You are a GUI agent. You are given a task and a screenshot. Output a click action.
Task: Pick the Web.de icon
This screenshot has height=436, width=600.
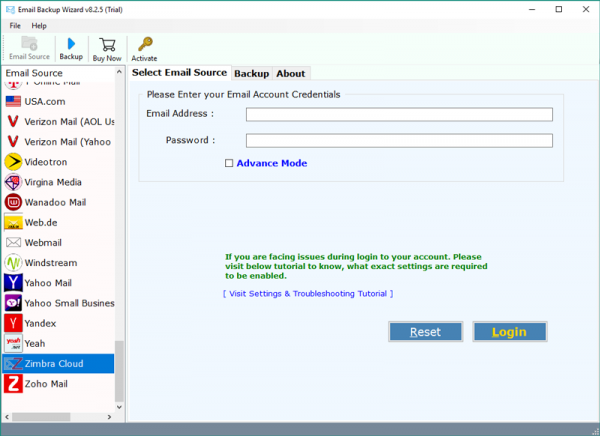point(13,222)
